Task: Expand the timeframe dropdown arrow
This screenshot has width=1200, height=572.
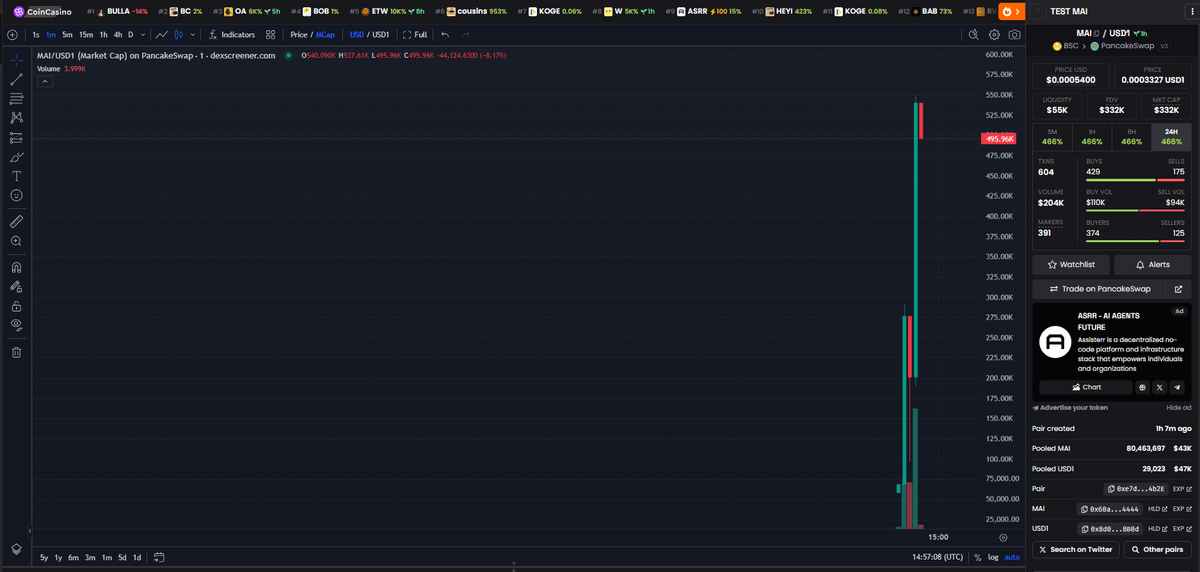Action: (x=142, y=34)
